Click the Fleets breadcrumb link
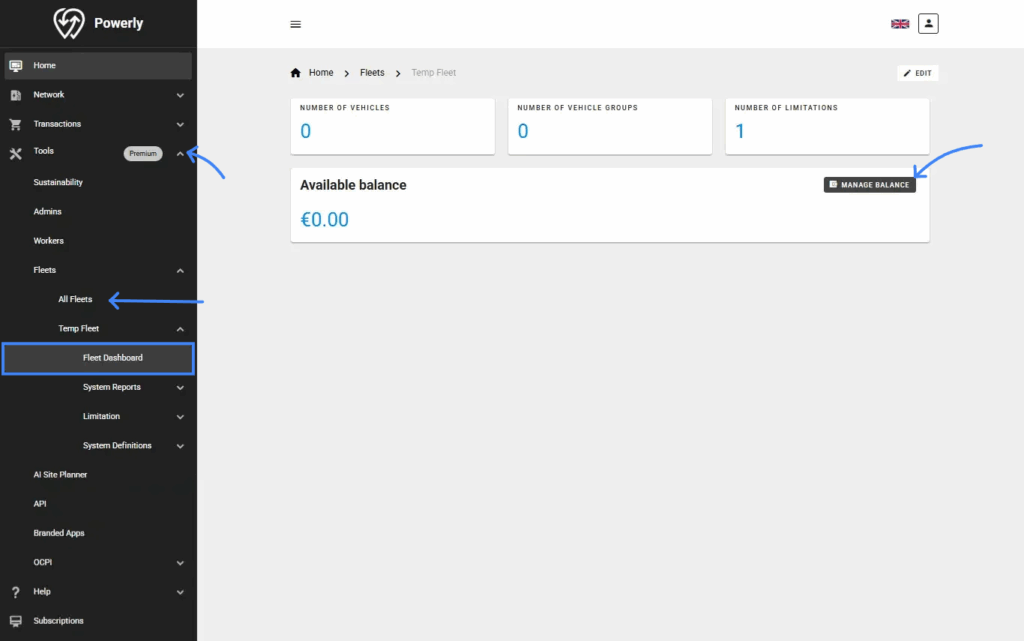 [x=371, y=73]
